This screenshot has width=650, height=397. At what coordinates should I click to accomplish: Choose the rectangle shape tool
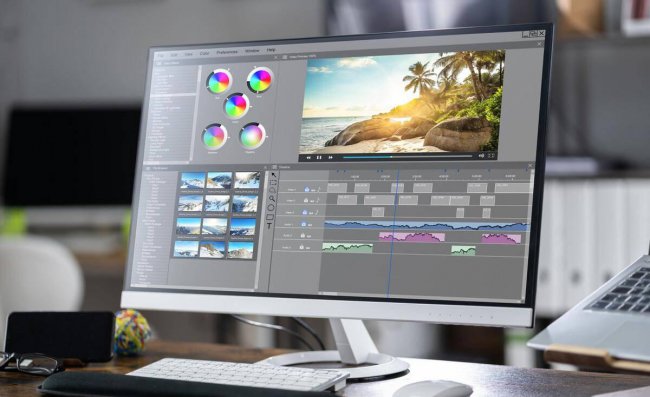pyautogui.click(x=270, y=217)
